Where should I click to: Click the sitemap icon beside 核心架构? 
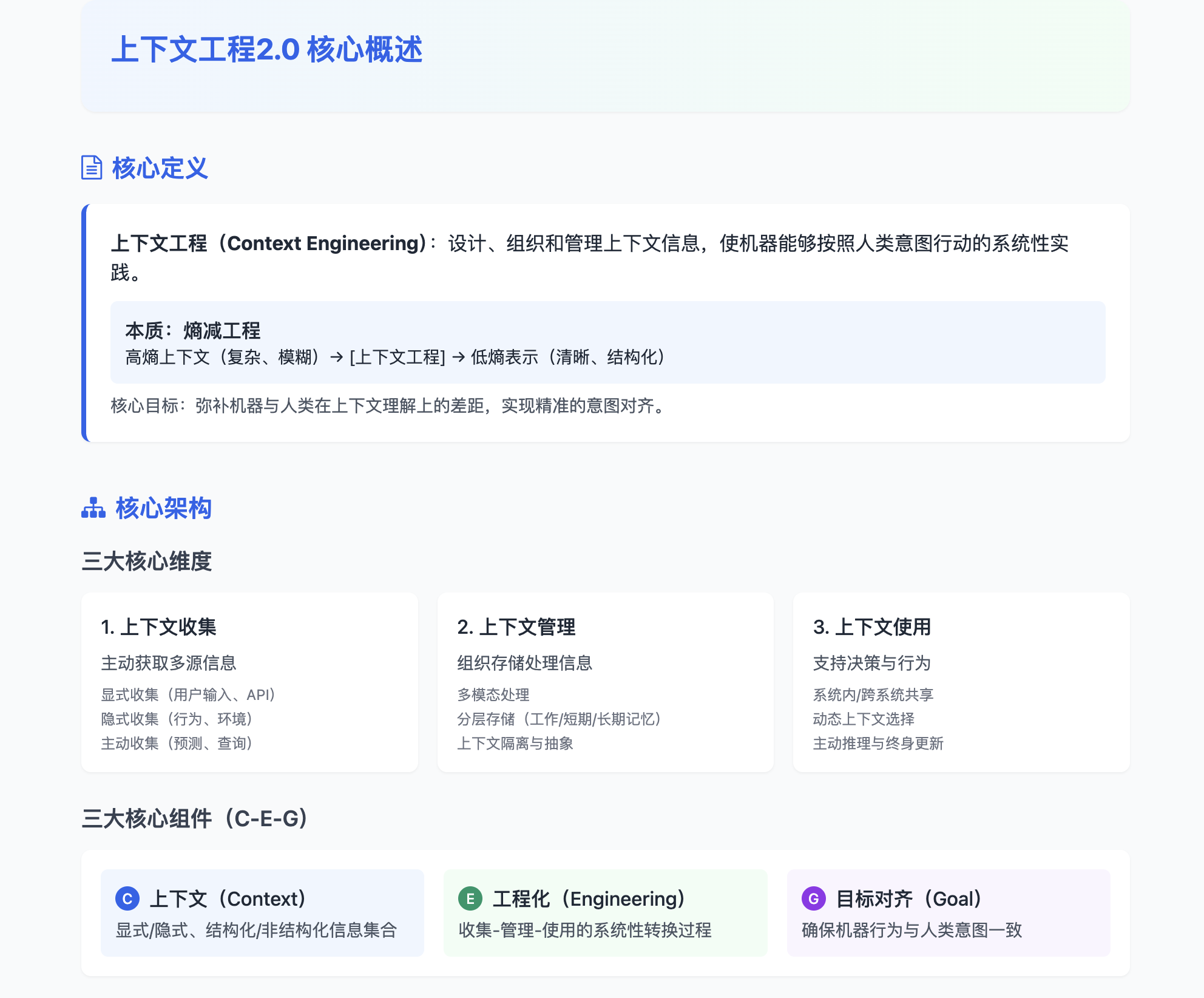93,508
